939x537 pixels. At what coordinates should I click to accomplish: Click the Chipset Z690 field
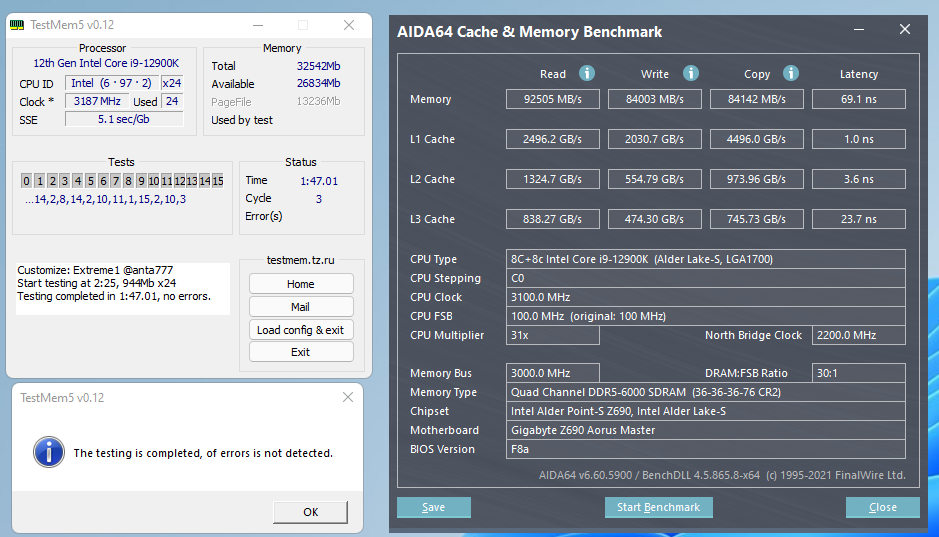(705, 411)
